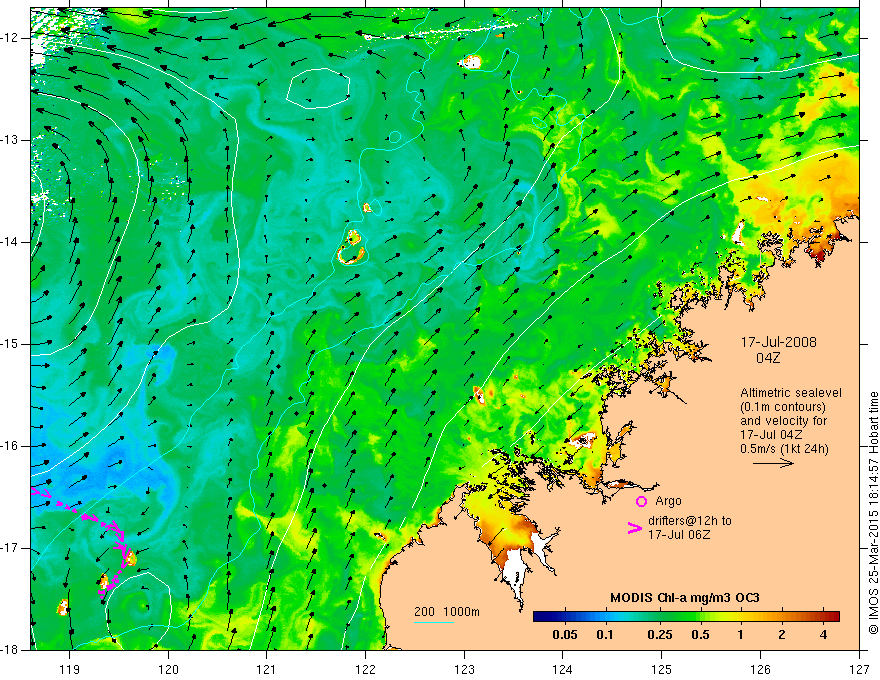The image size is (880, 680).
Task: Click the cyan 200 1000m isobath legend line
Action: pos(434,622)
